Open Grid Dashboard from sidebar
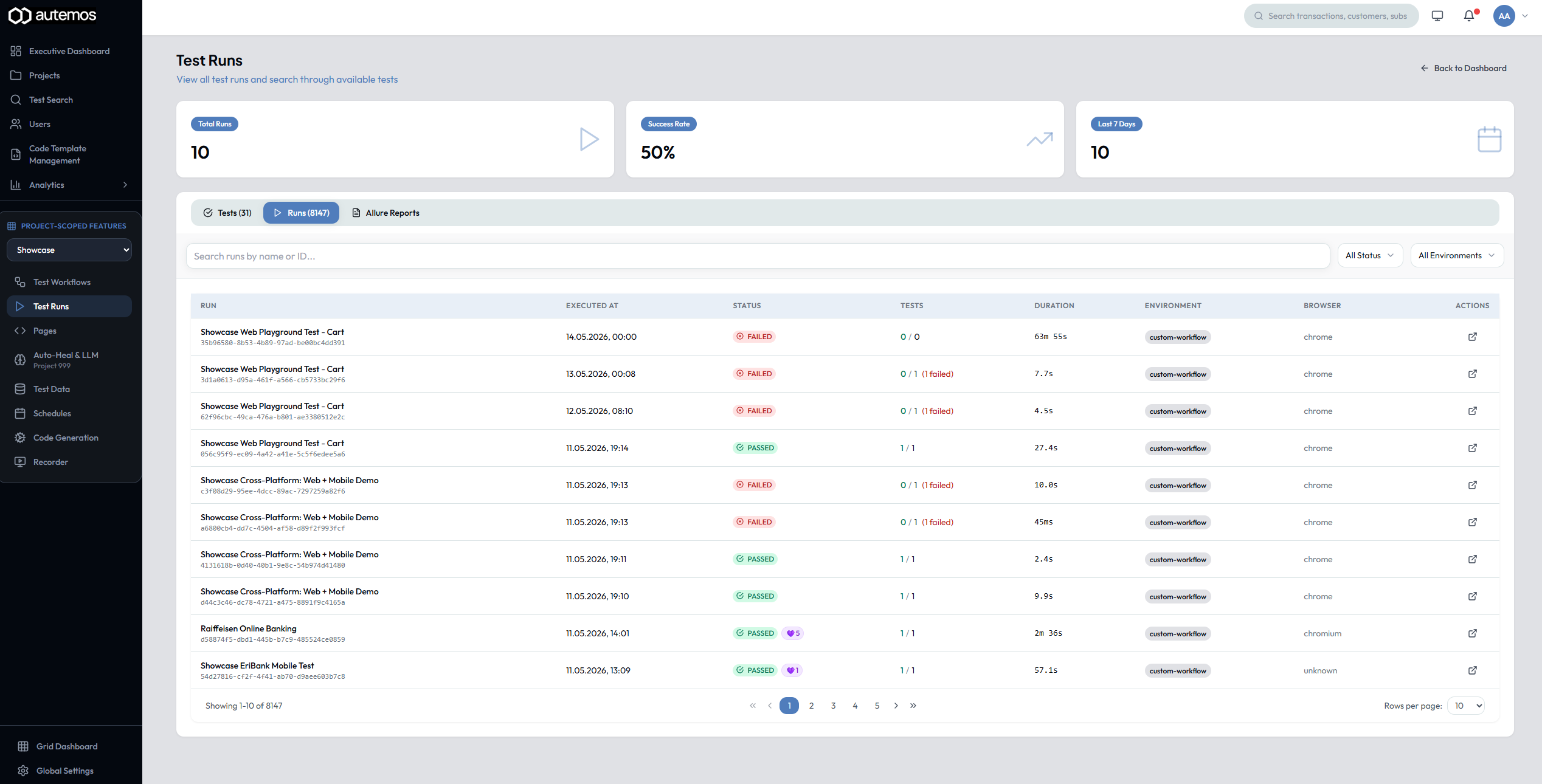Screen dimensions: 1542x784 click(66, 746)
